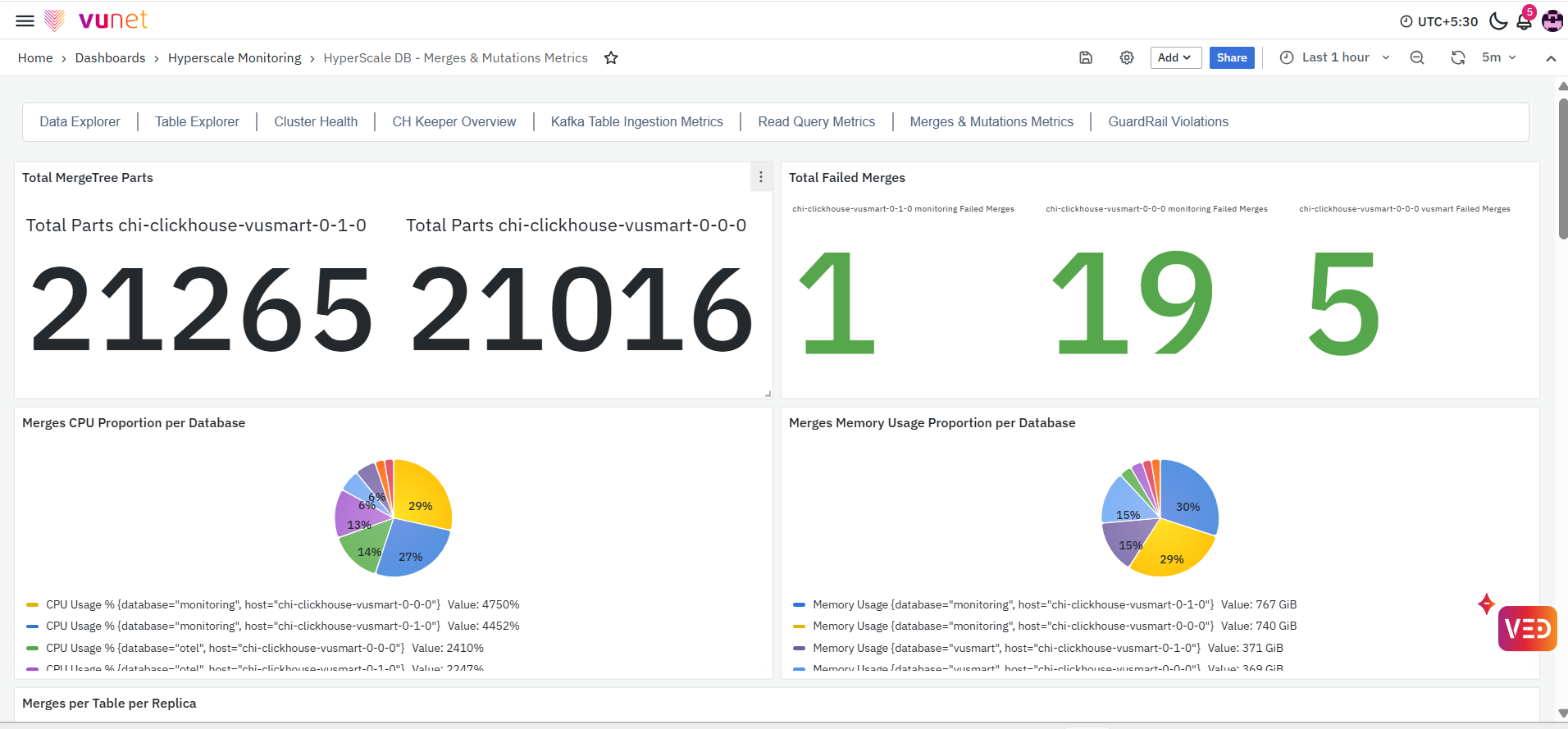This screenshot has height=729, width=1568.
Task: Go to Dashboards breadcrumb
Action: [110, 57]
